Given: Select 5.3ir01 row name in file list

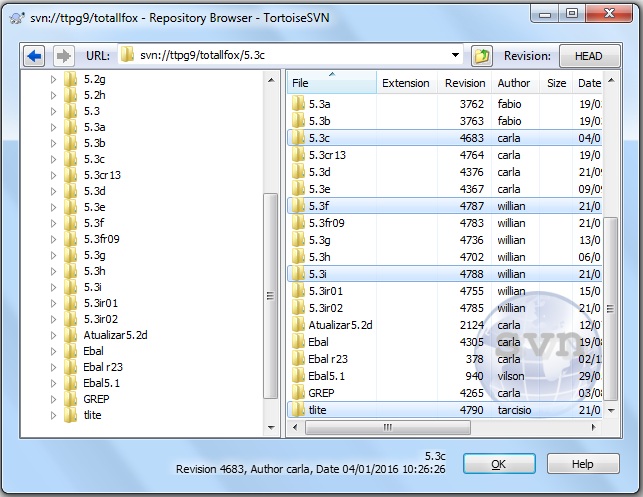Looking at the screenshot, I should 326,291.
